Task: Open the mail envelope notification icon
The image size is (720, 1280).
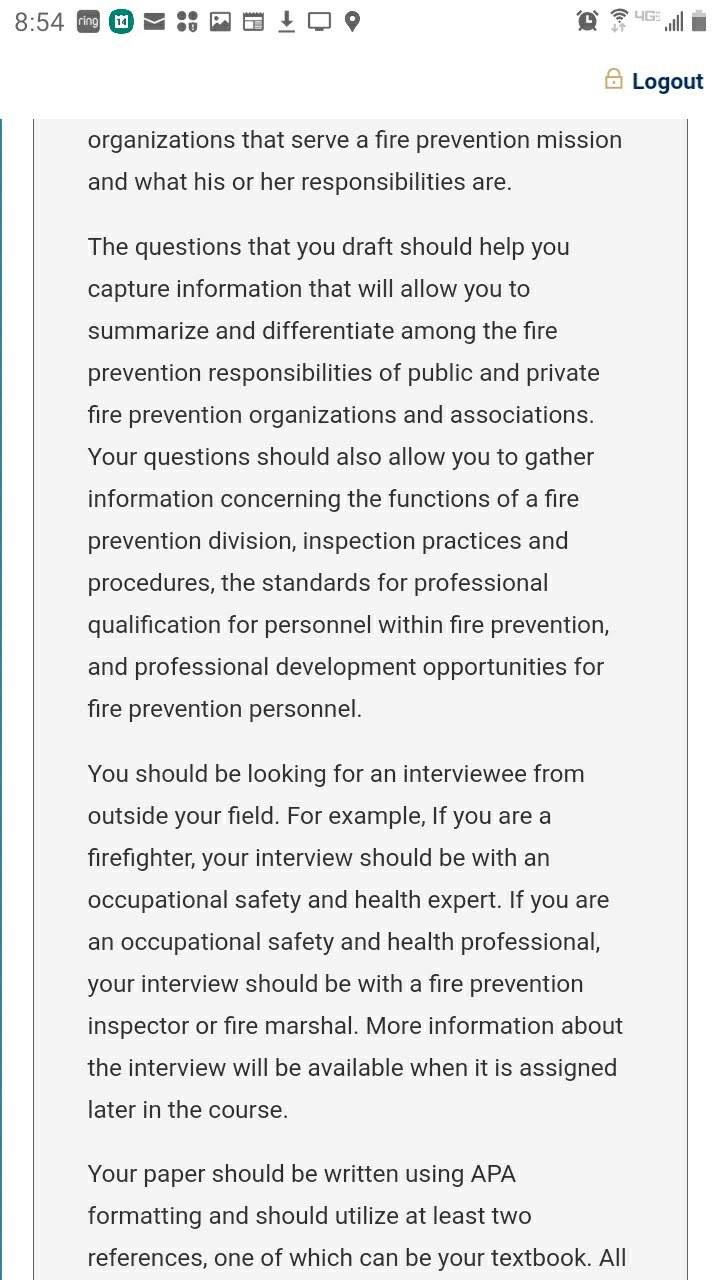Action: (x=154, y=21)
